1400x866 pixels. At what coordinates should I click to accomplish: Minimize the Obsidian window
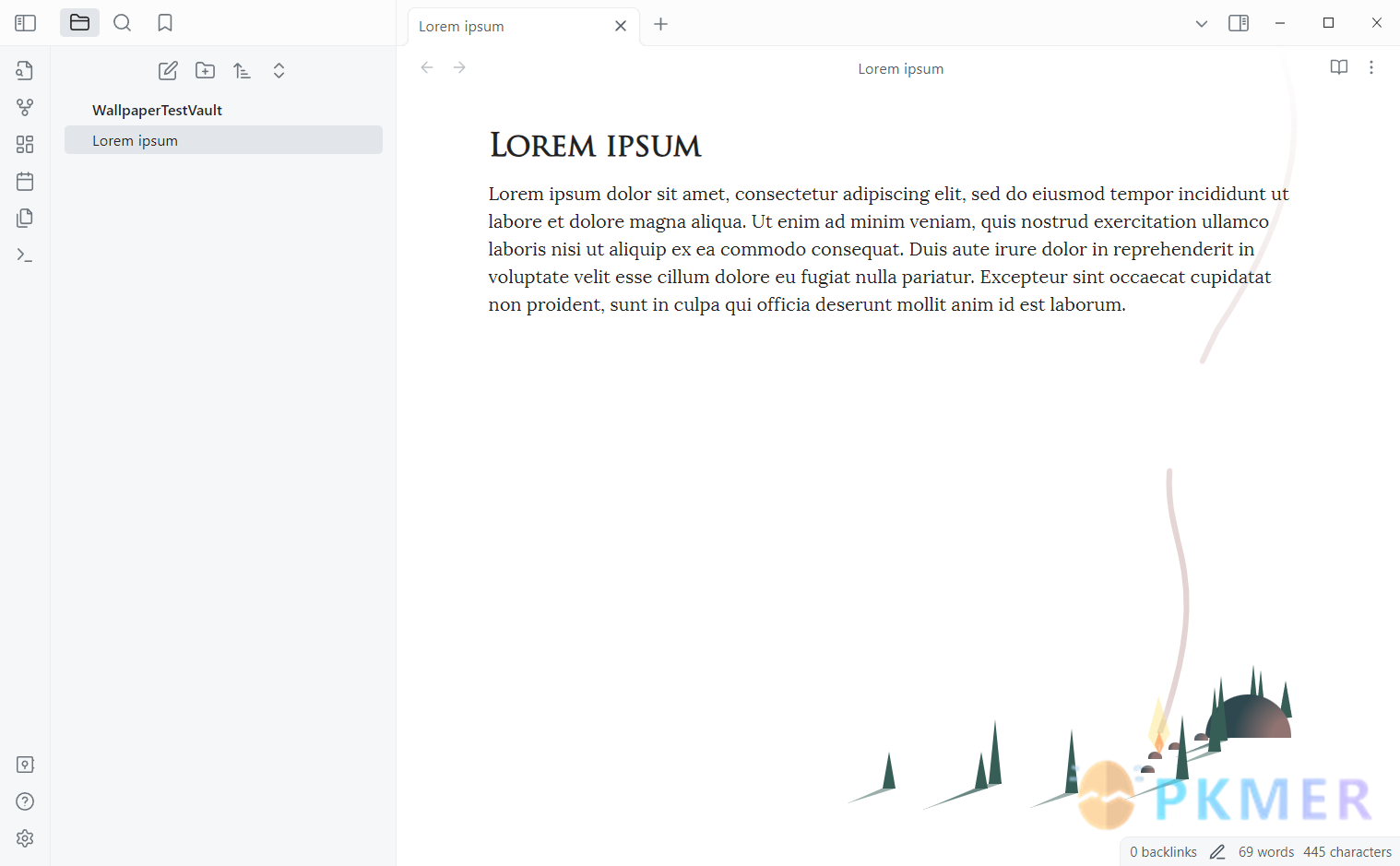1280,23
